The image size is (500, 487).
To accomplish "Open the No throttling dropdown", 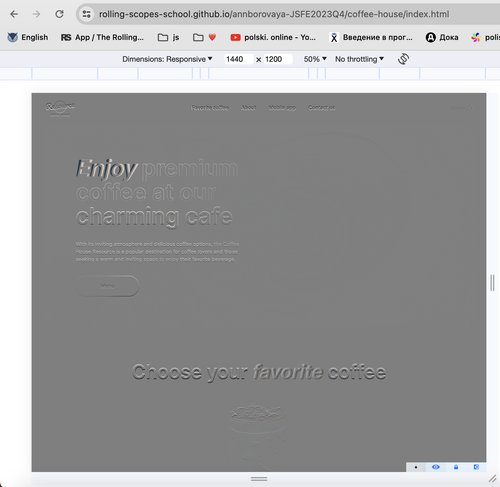I will [359, 59].
